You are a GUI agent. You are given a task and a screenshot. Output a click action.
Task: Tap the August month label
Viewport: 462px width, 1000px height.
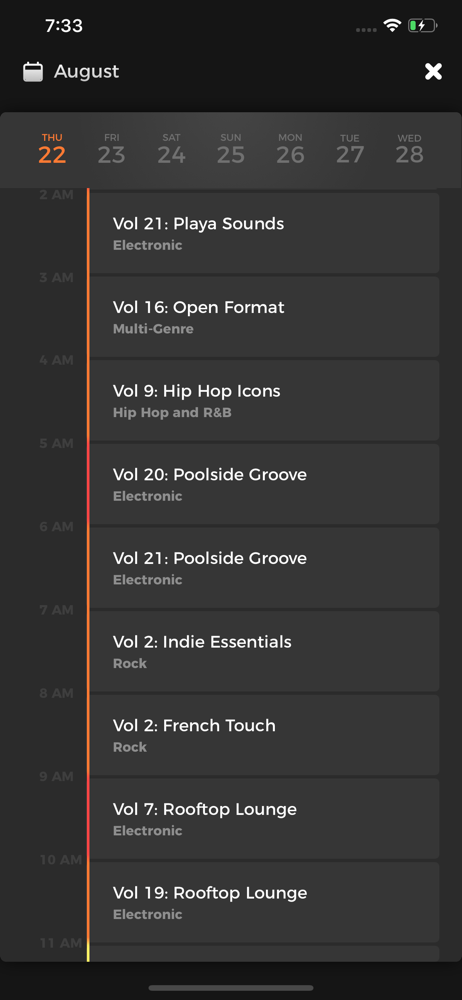tap(86, 71)
